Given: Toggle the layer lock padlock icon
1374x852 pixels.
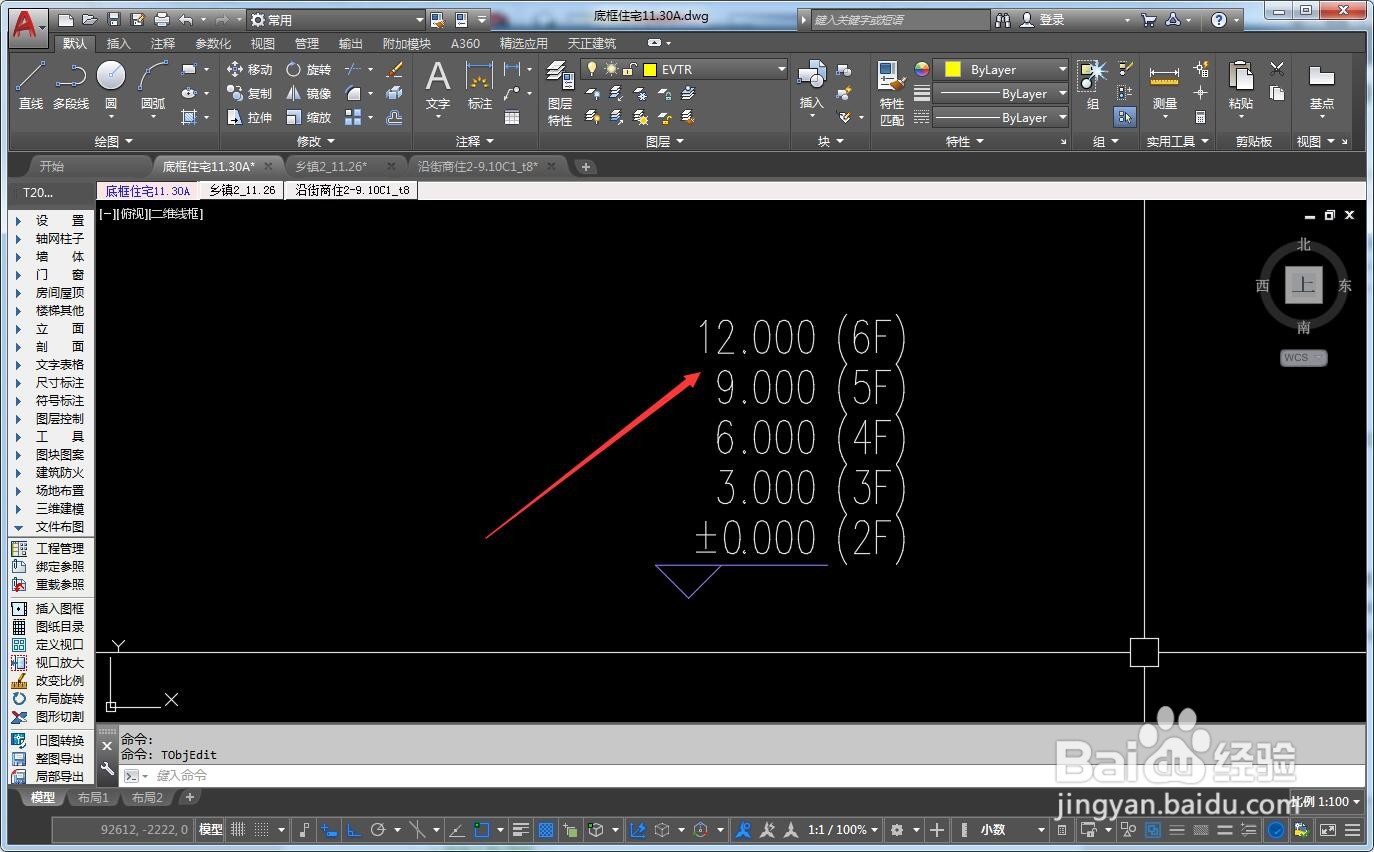Looking at the screenshot, I should [628, 69].
